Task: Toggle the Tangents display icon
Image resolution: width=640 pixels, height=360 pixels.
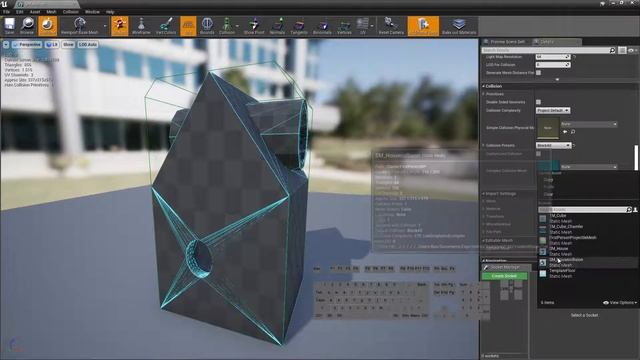Action: pos(299,26)
